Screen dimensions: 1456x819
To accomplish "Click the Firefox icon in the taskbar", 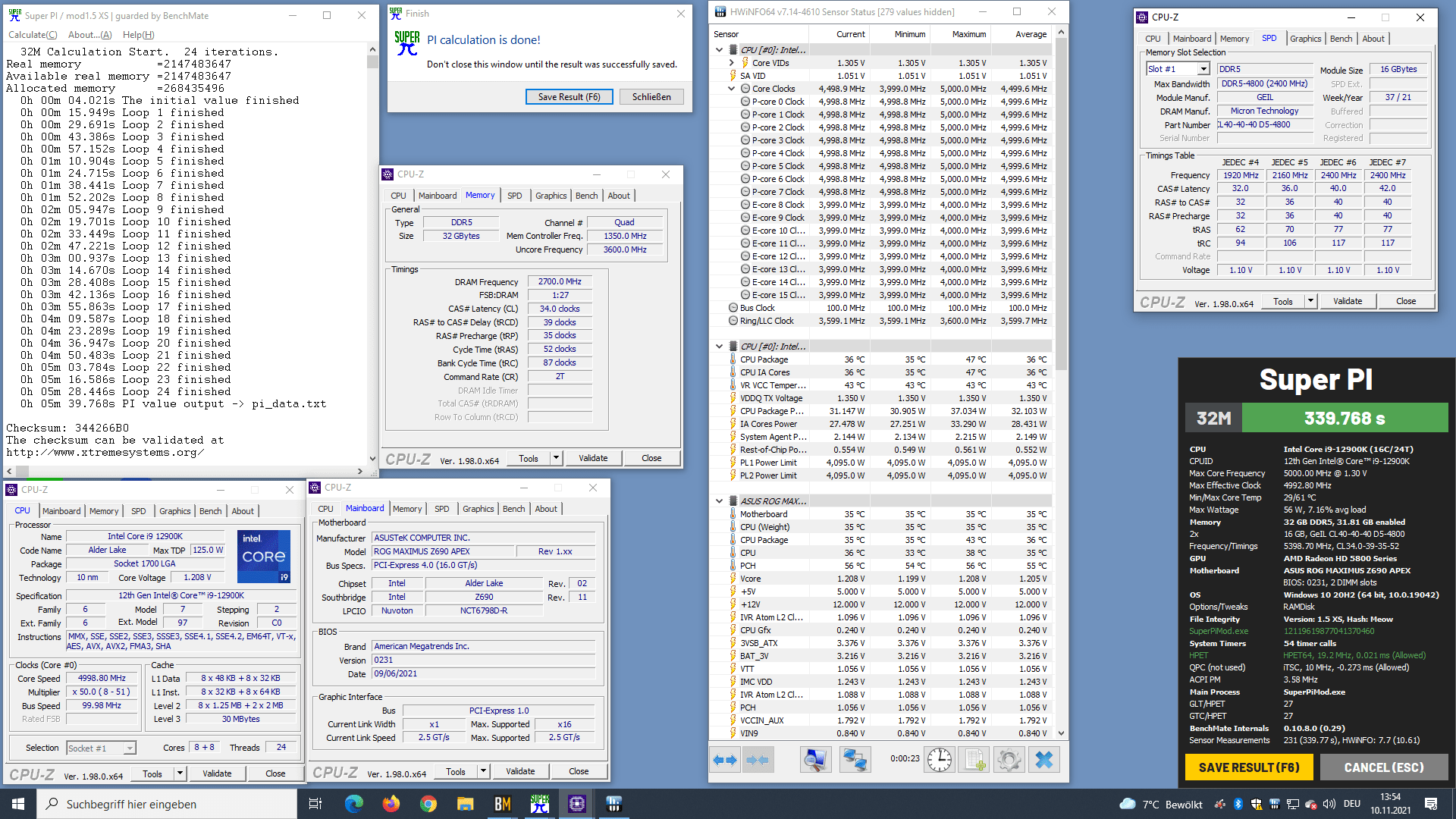I will point(391,804).
